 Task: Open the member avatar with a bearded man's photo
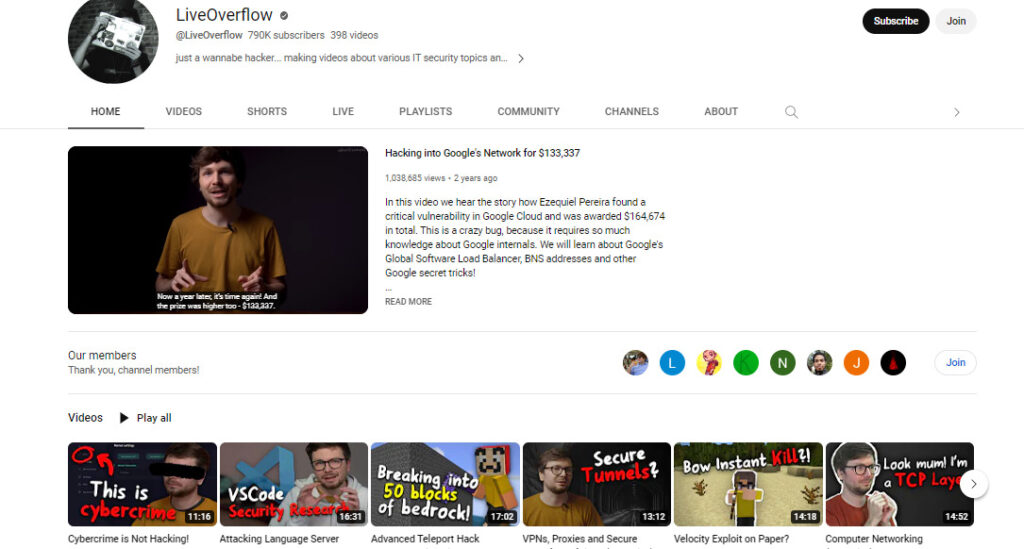click(x=820, y=362)
